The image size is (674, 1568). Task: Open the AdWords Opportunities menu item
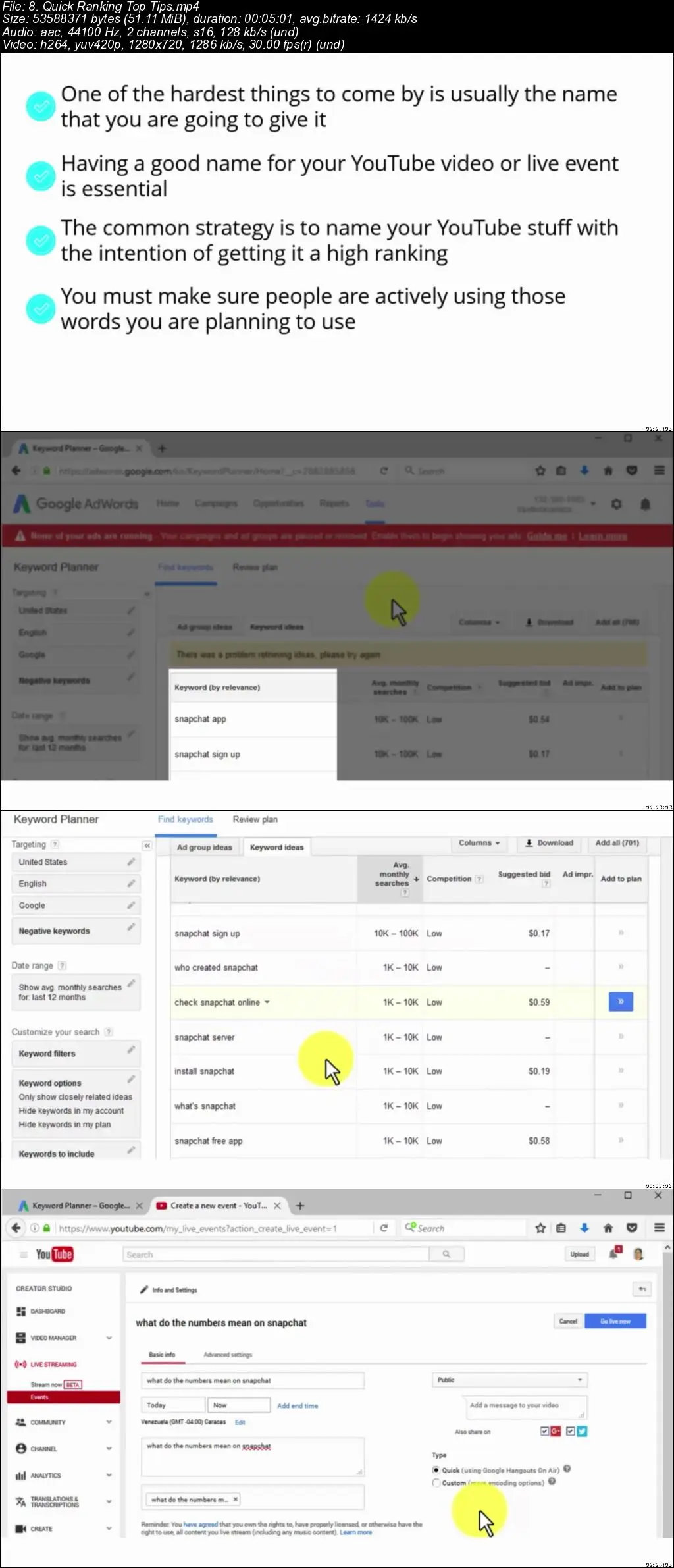click(x=278, y=504)
